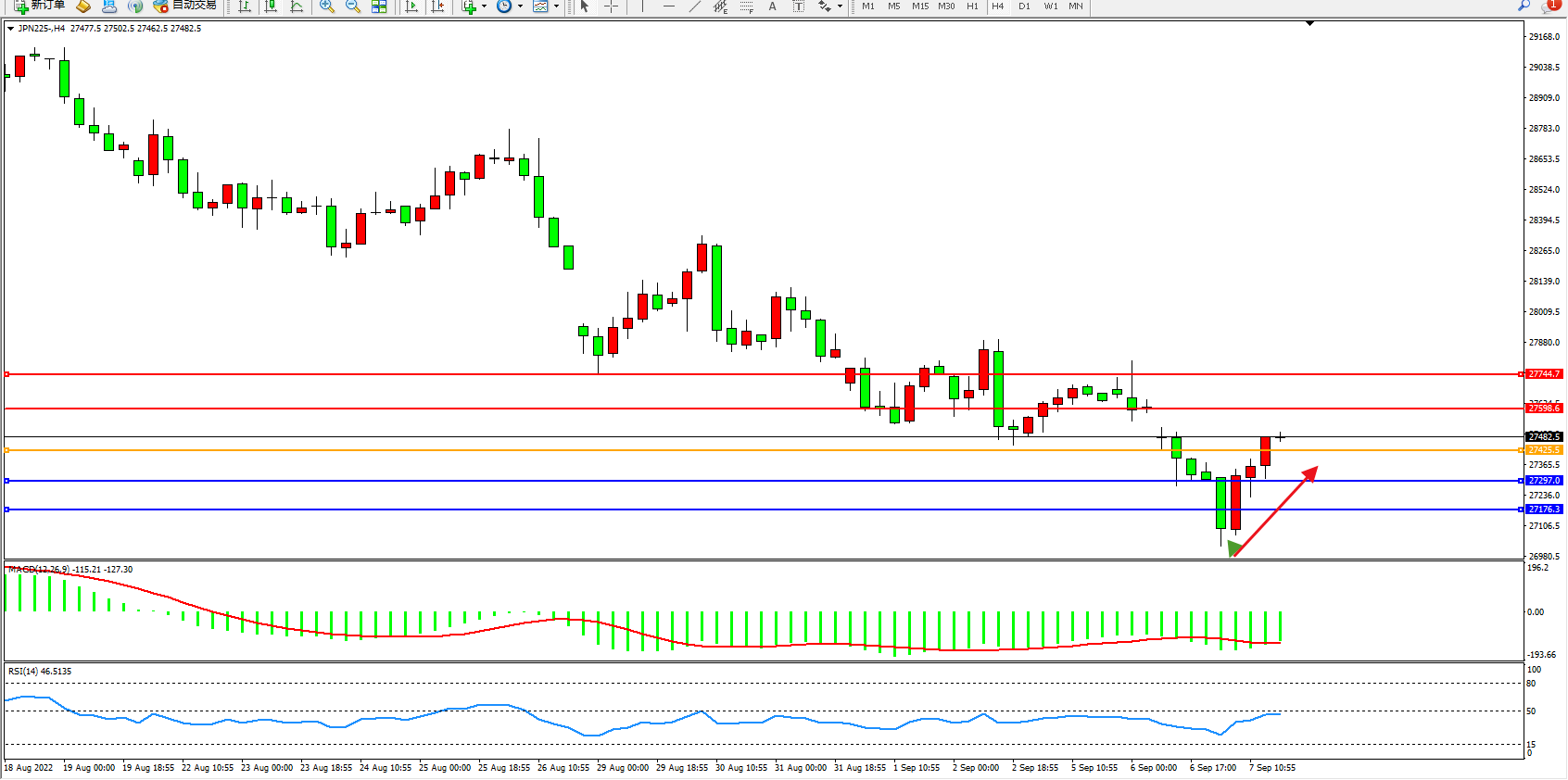Click the New Order button

pos(40,6)
